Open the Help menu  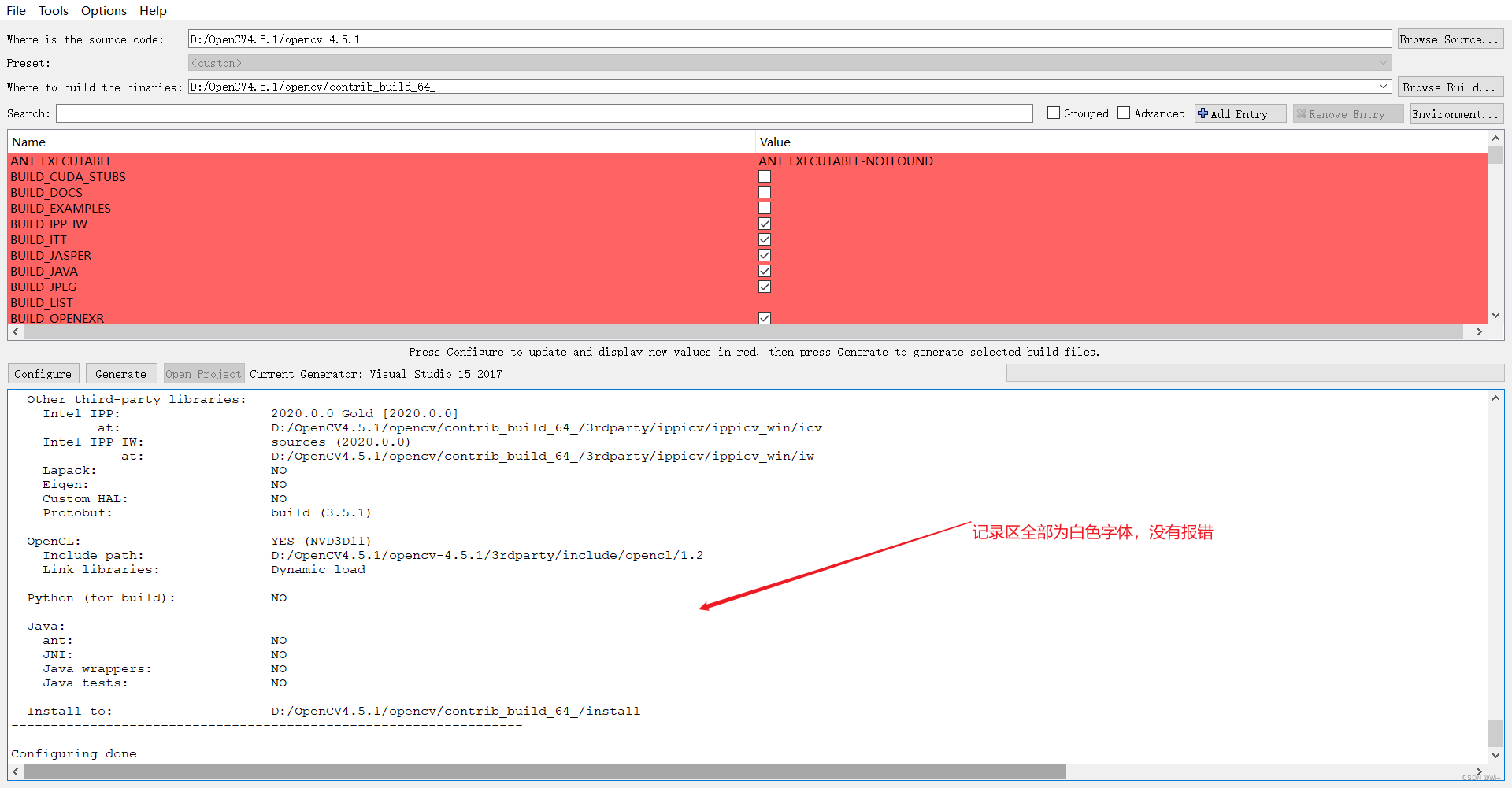coord(153,10)
